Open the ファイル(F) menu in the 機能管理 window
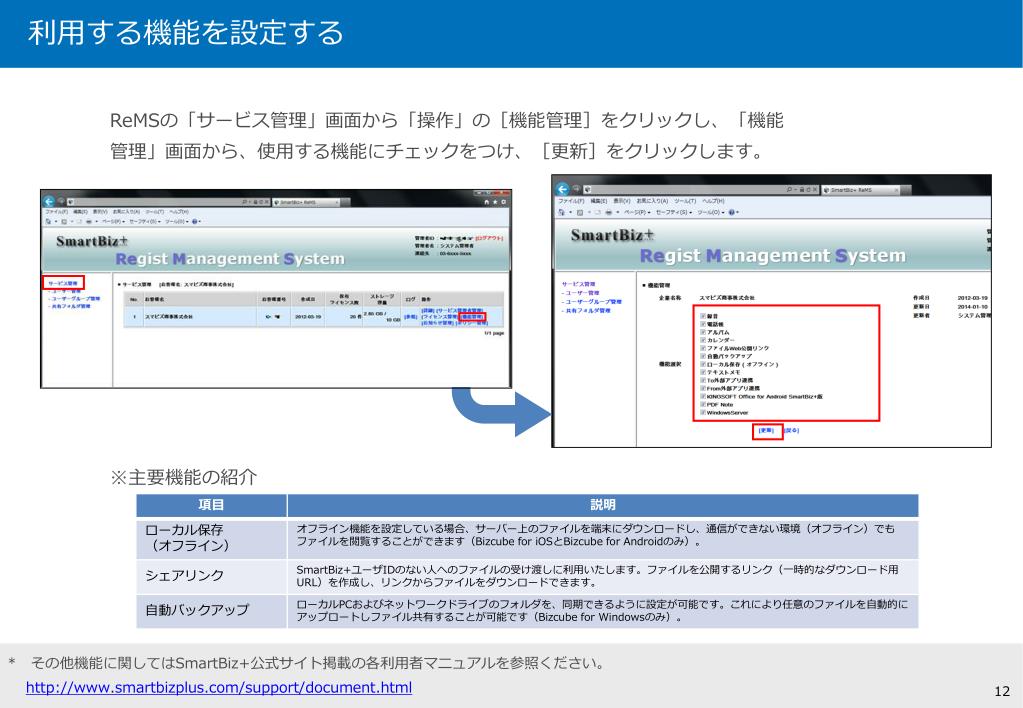Image resolution: width=1023 pixels, height=708 pixels. (x=571, y=201)
